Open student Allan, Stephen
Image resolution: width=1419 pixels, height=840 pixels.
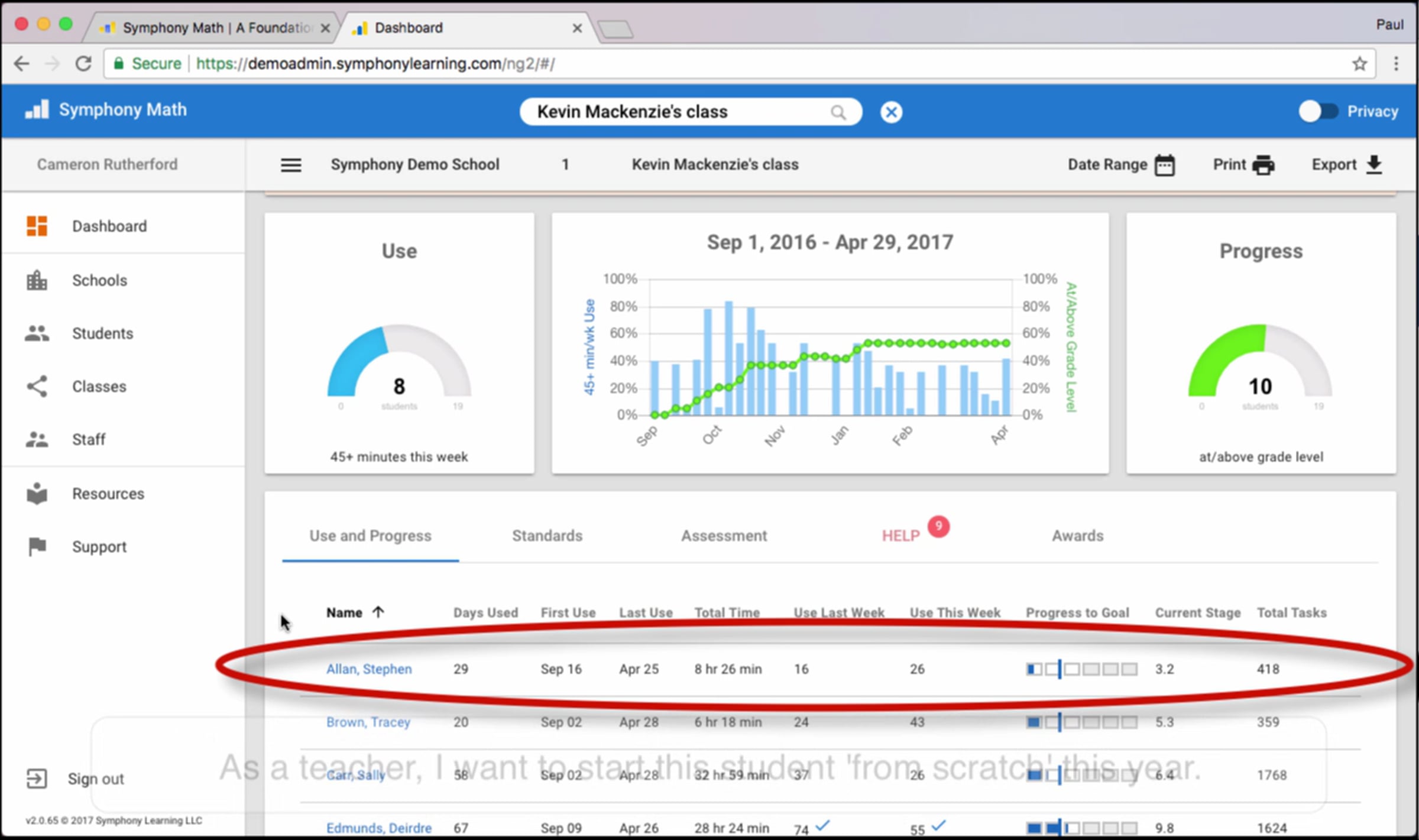(x=369, y=669)
